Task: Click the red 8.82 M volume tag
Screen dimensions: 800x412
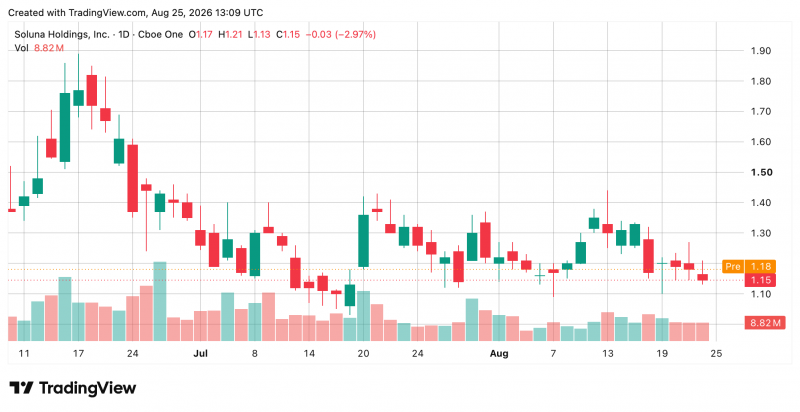Action: click(765, 323)
